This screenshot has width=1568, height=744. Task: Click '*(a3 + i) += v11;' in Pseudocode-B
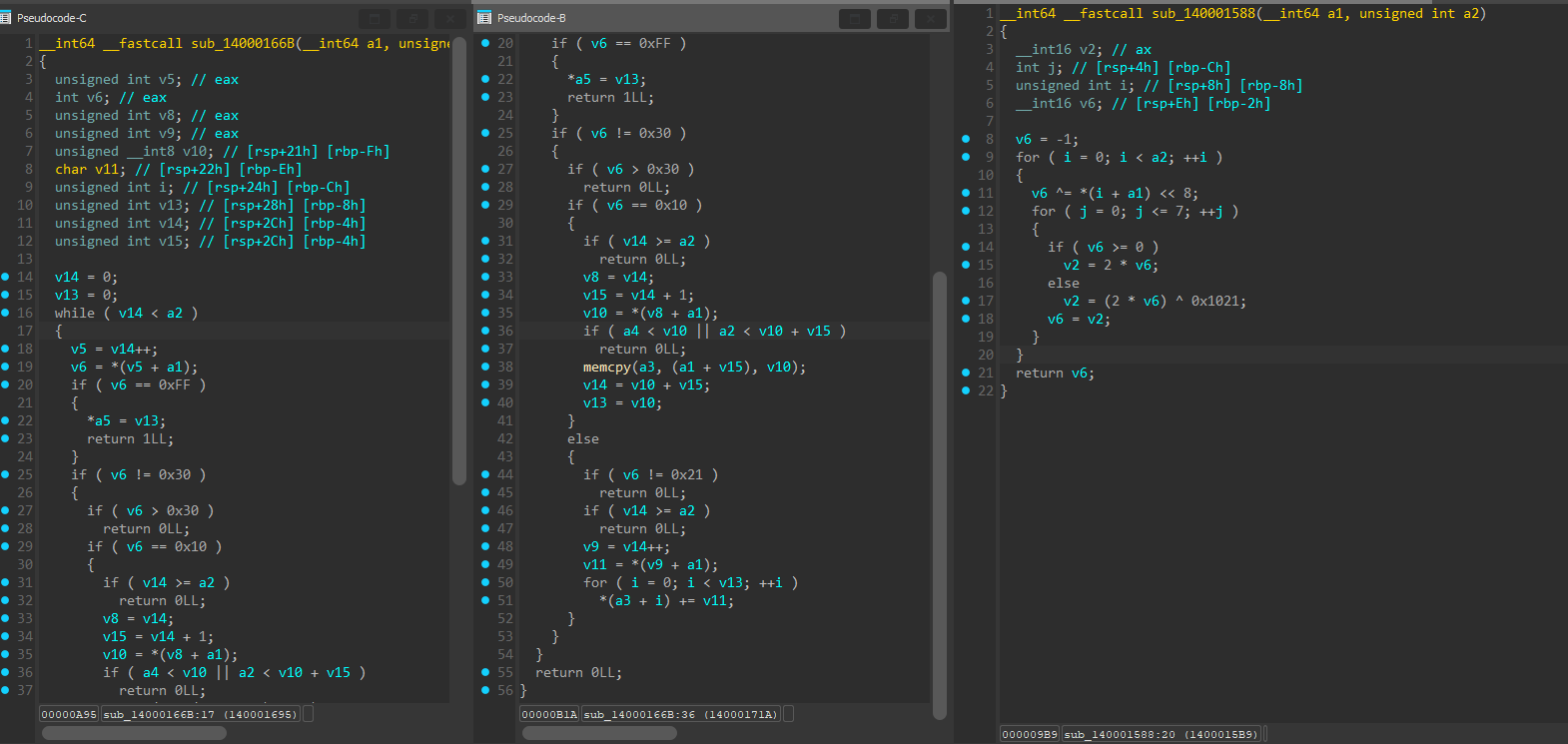[x=666, y=600]
